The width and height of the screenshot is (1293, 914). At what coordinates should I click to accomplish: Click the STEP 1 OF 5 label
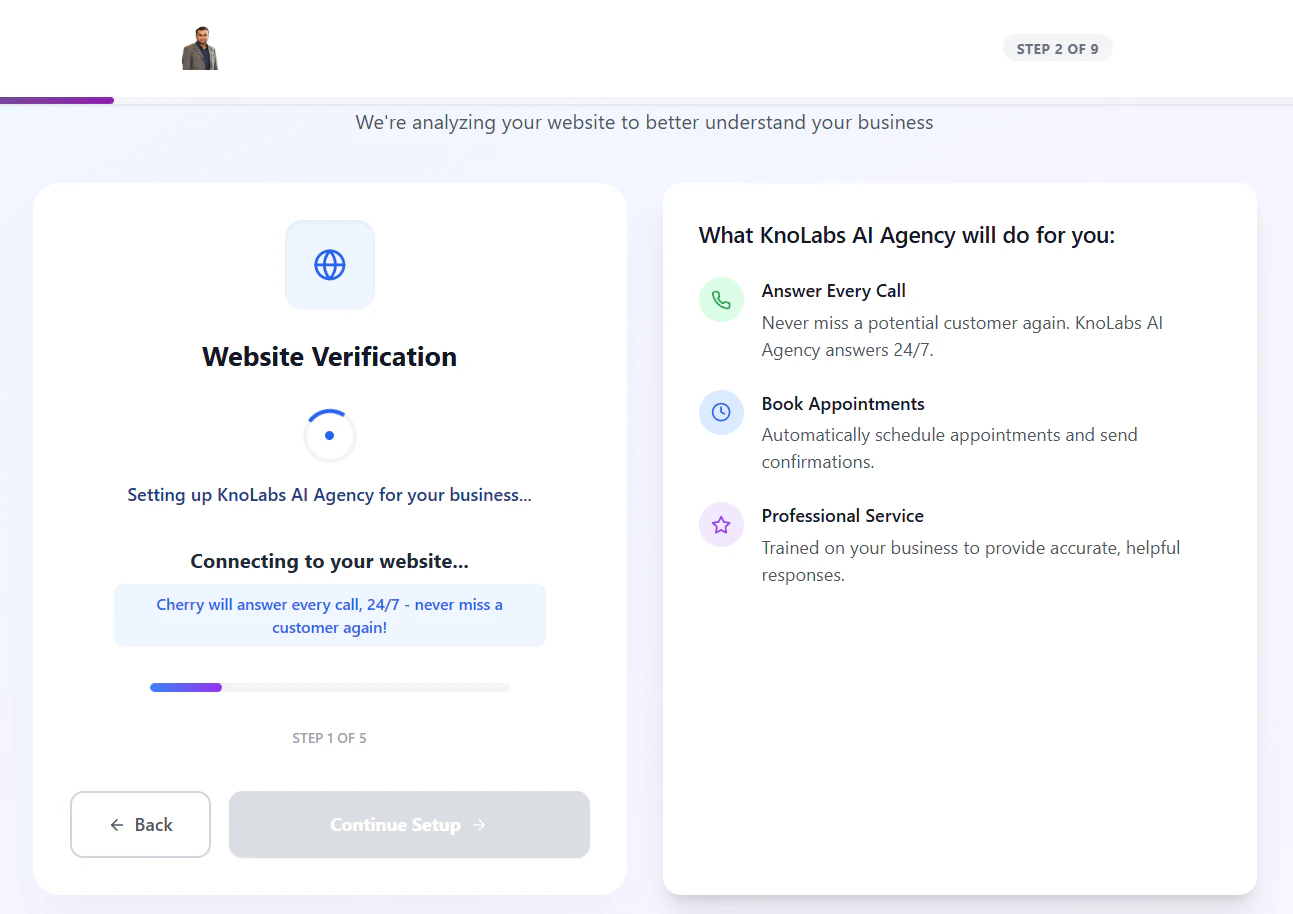329,738
